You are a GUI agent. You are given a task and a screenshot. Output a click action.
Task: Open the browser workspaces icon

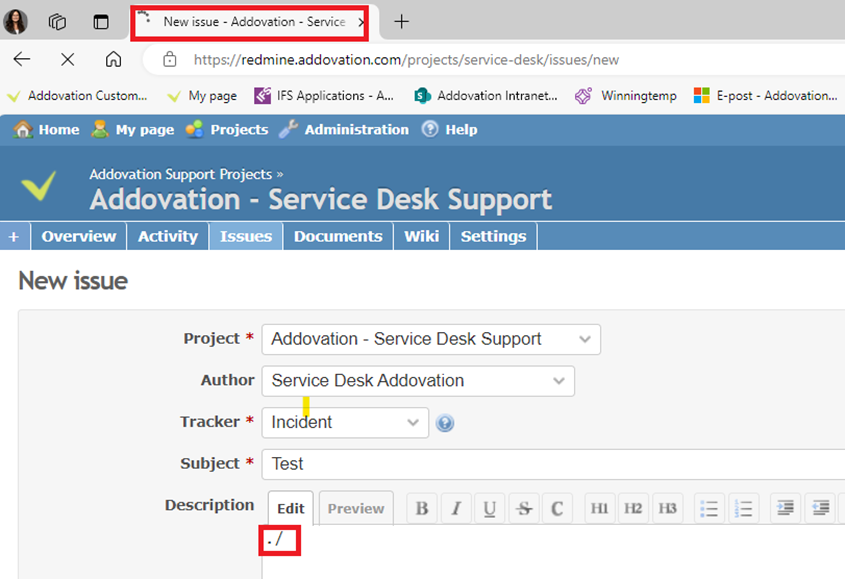coord(57,22)
